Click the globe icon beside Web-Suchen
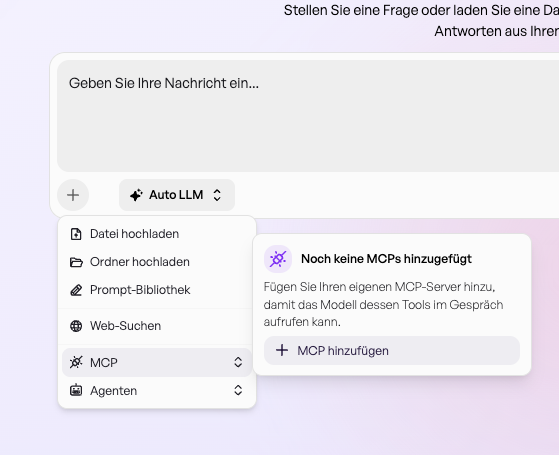 tap(76, 326)
